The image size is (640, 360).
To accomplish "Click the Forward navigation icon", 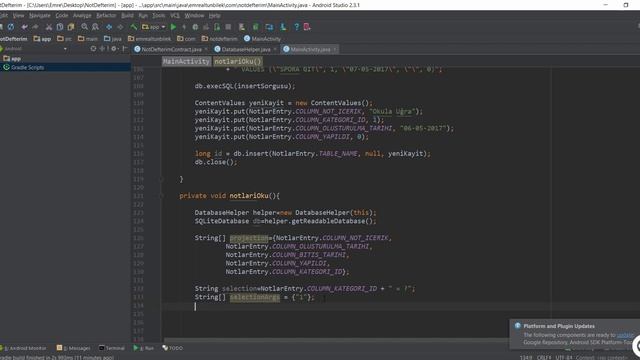I will 120,27.
